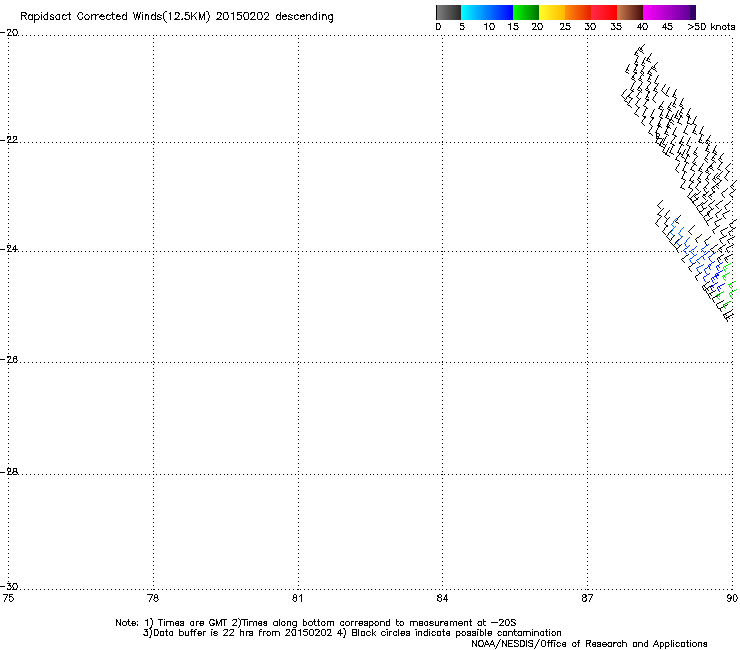Image resolution: width=740 pixels, height=650 pixels.
Task: Click the 'NOAA/NESDIS/Office of Research and Applications' credit
Action: coord(589,644)
